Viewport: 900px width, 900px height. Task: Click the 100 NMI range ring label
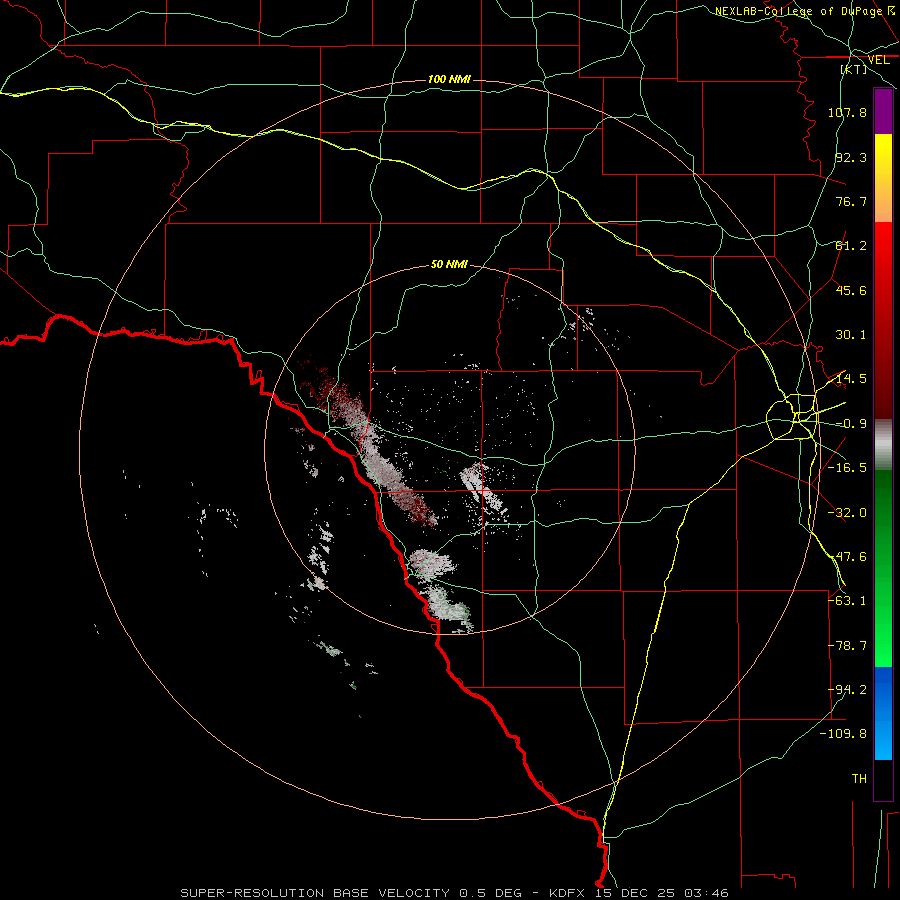[449, 79]
